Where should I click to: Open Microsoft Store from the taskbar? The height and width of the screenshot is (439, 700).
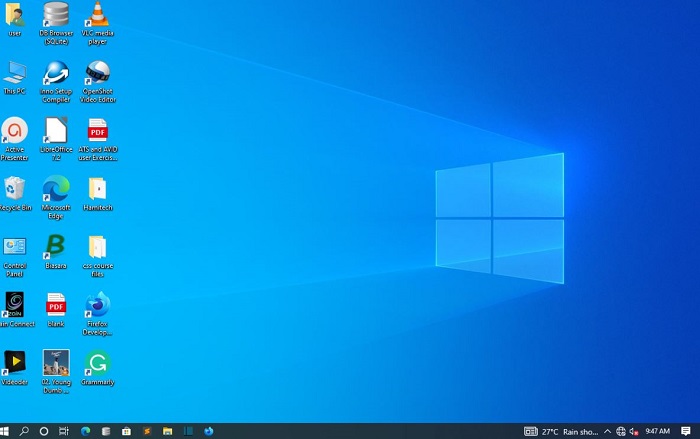126,431
